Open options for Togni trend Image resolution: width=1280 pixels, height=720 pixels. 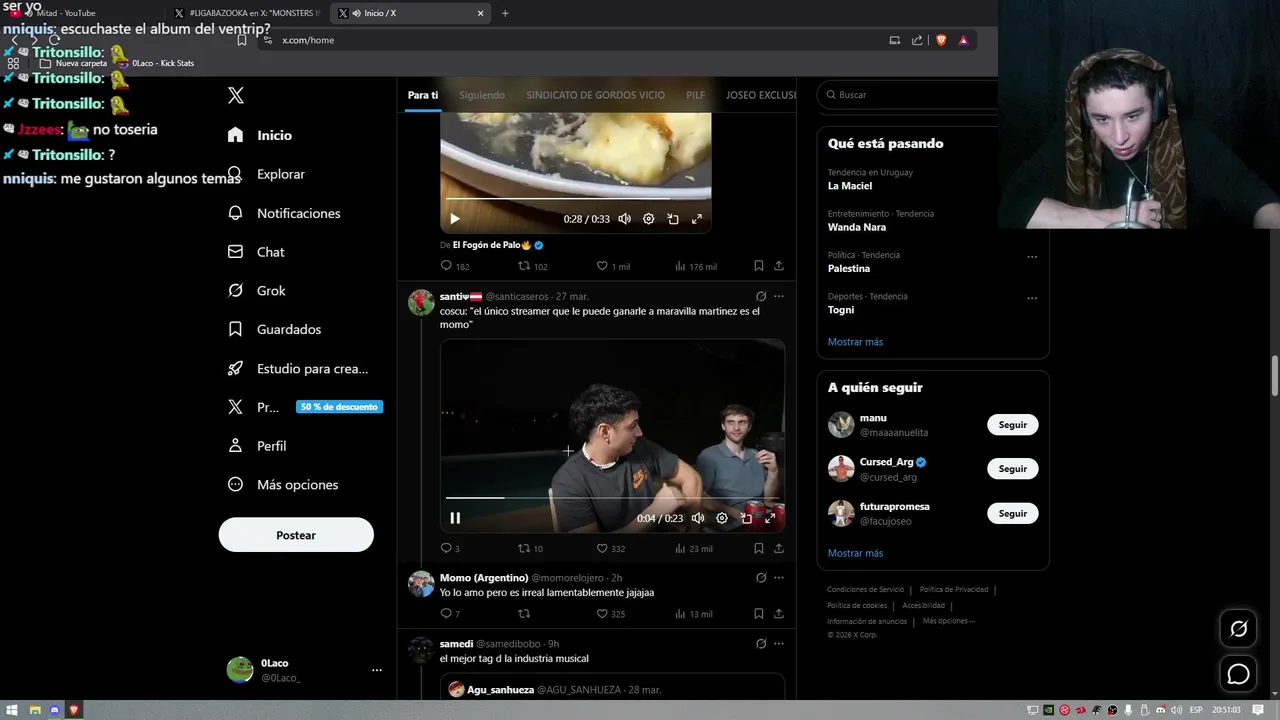tap(1032, 298)
